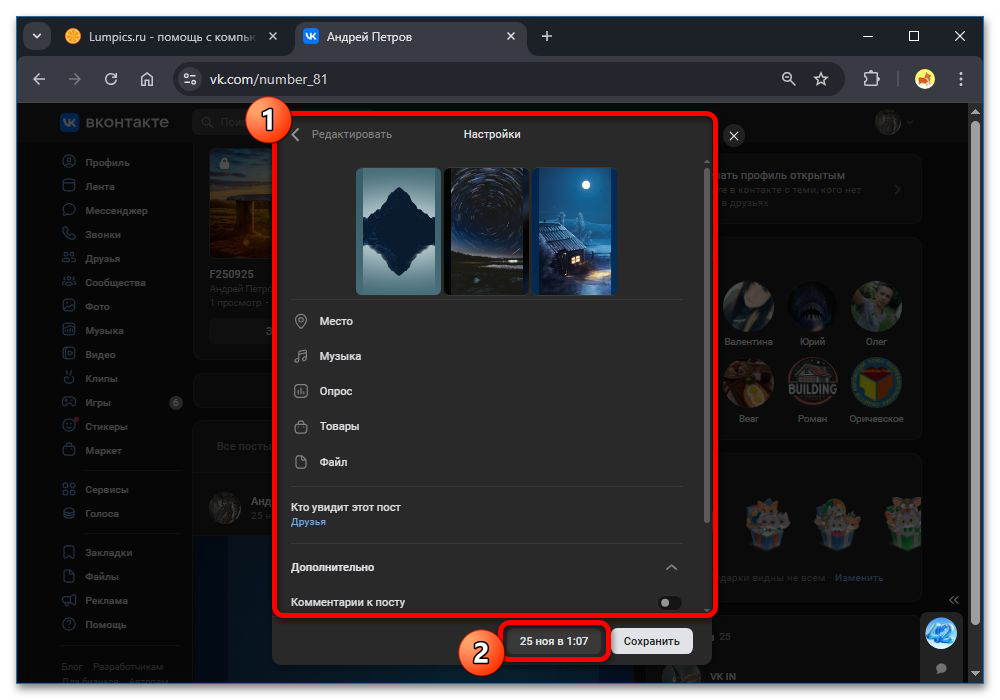Open the tab search dropdown

pos(37,36)
